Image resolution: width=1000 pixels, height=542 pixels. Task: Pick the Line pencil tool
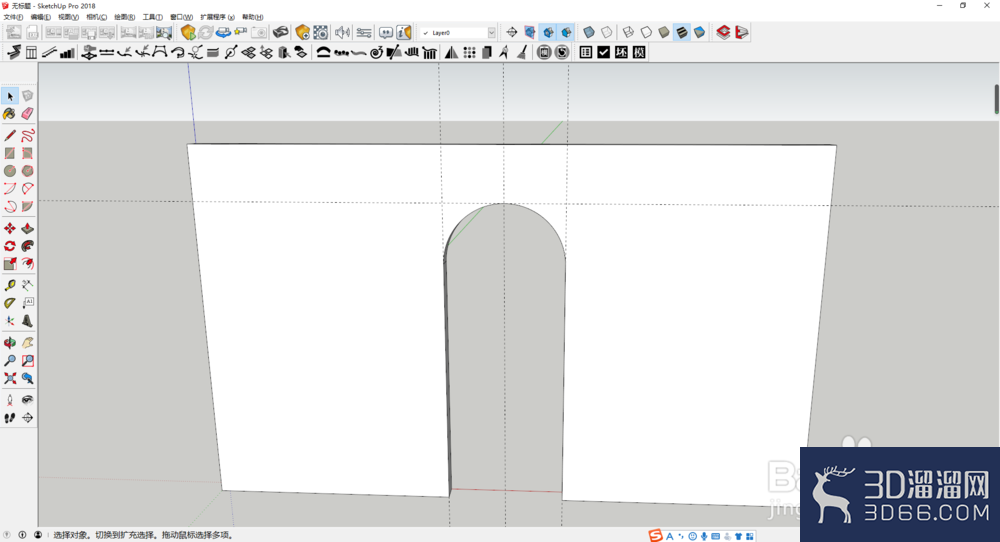pyautogui.click(x=10, y=135)
